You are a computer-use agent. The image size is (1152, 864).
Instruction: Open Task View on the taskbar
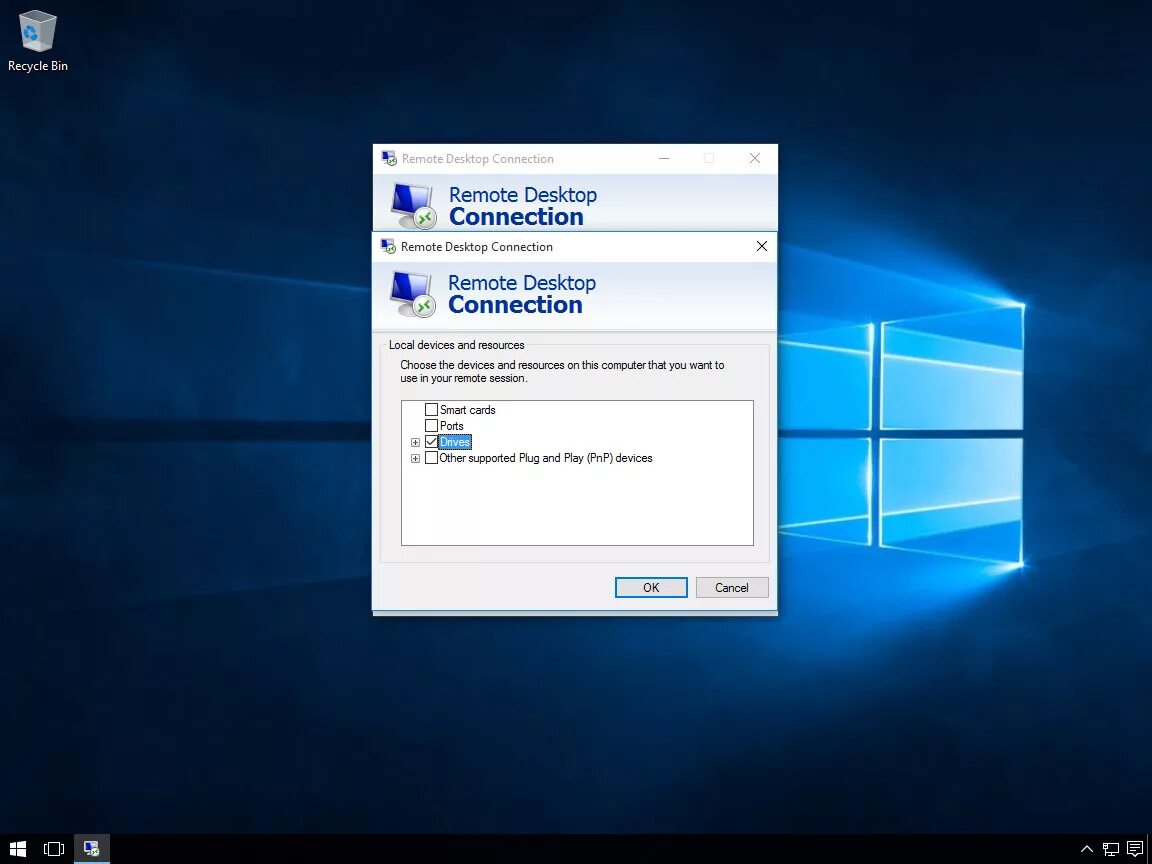[54, 849]
